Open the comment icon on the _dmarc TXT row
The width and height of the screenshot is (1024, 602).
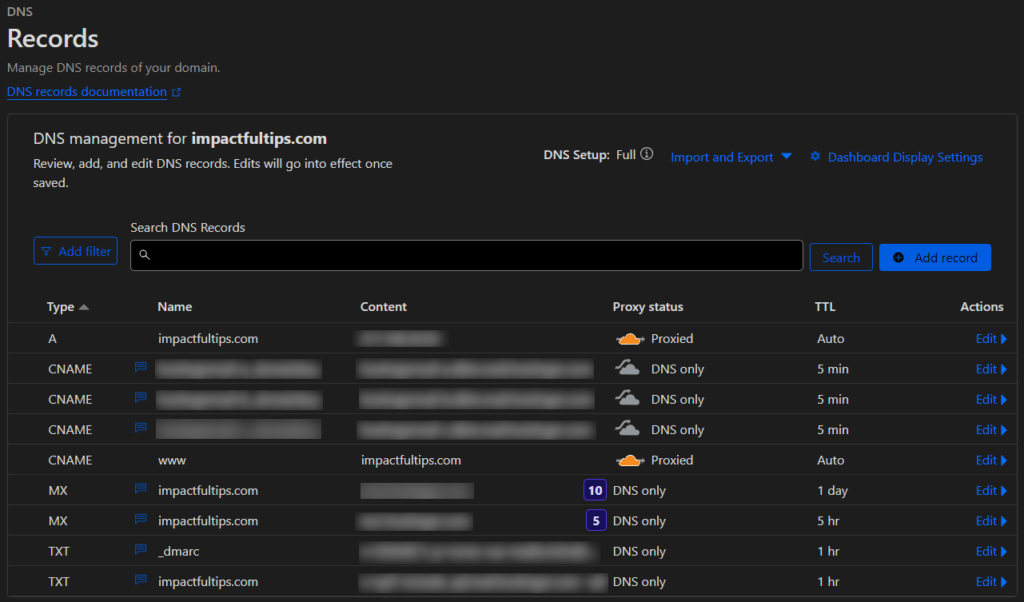(x=140, y=550)
